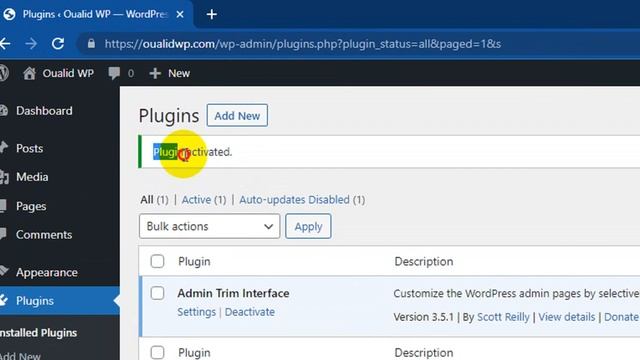Filter by Auto-updates Disabled
The width and height of the screenshot is (640, 360).
(x=294, y=200)
